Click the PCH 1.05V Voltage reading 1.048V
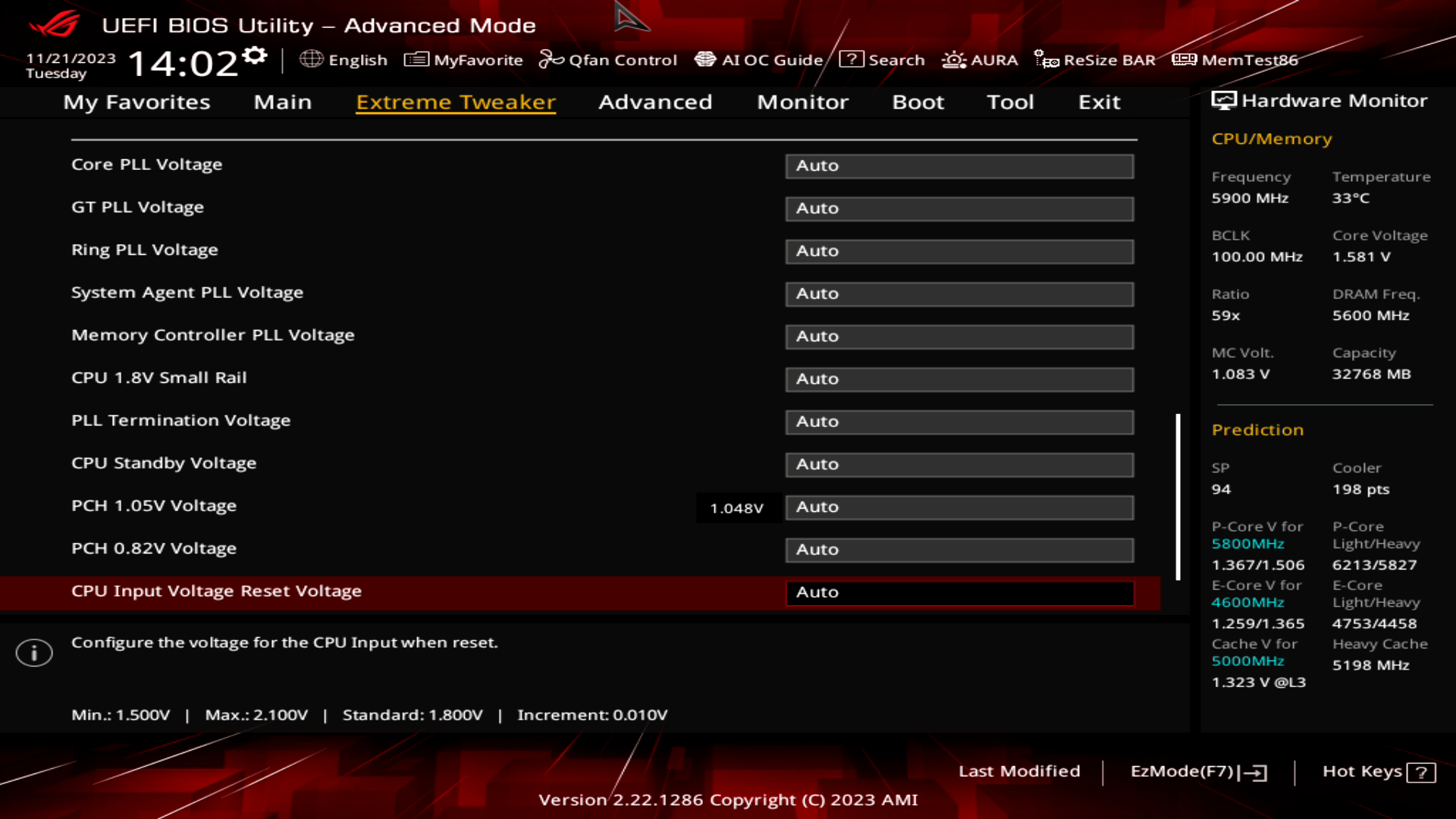 [738, 507]
